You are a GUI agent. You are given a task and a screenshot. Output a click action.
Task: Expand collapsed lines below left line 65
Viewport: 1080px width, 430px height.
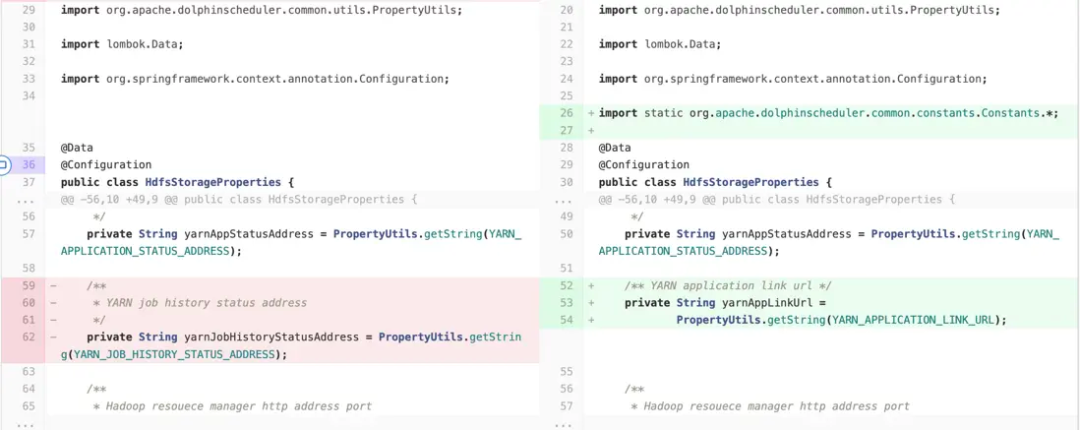click(23, 424)
